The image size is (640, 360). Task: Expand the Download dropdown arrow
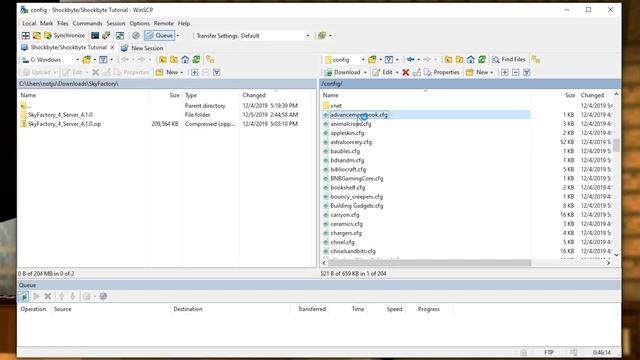coord(365,72)
